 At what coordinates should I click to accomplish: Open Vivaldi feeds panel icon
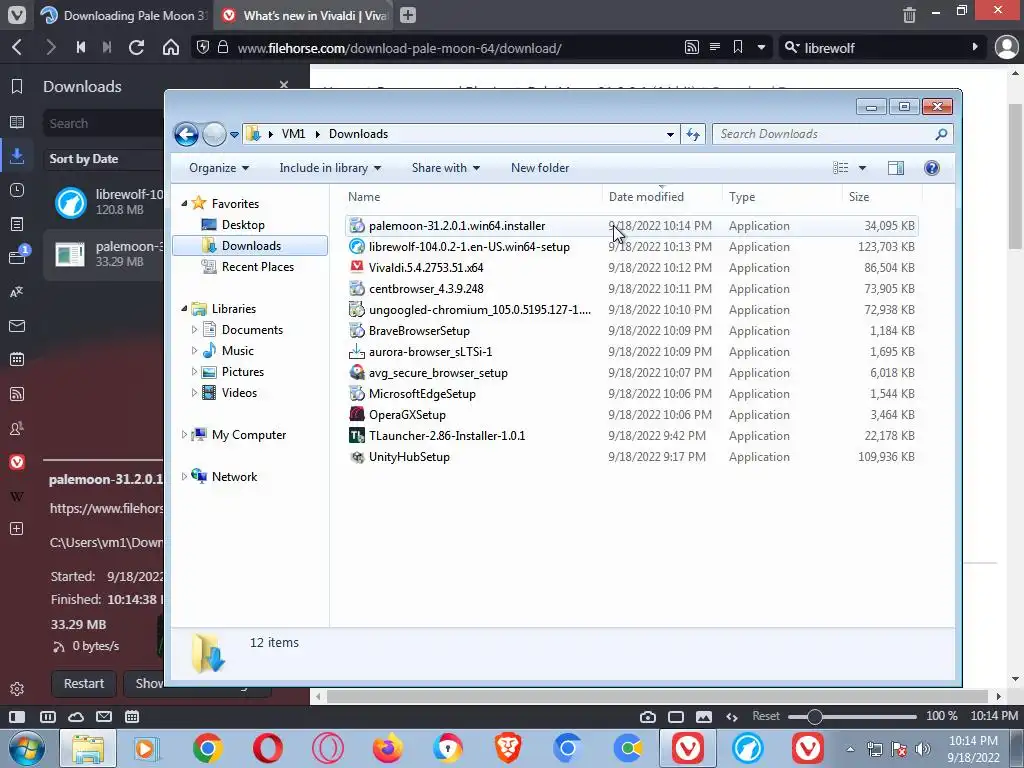(x=17, y=394)
